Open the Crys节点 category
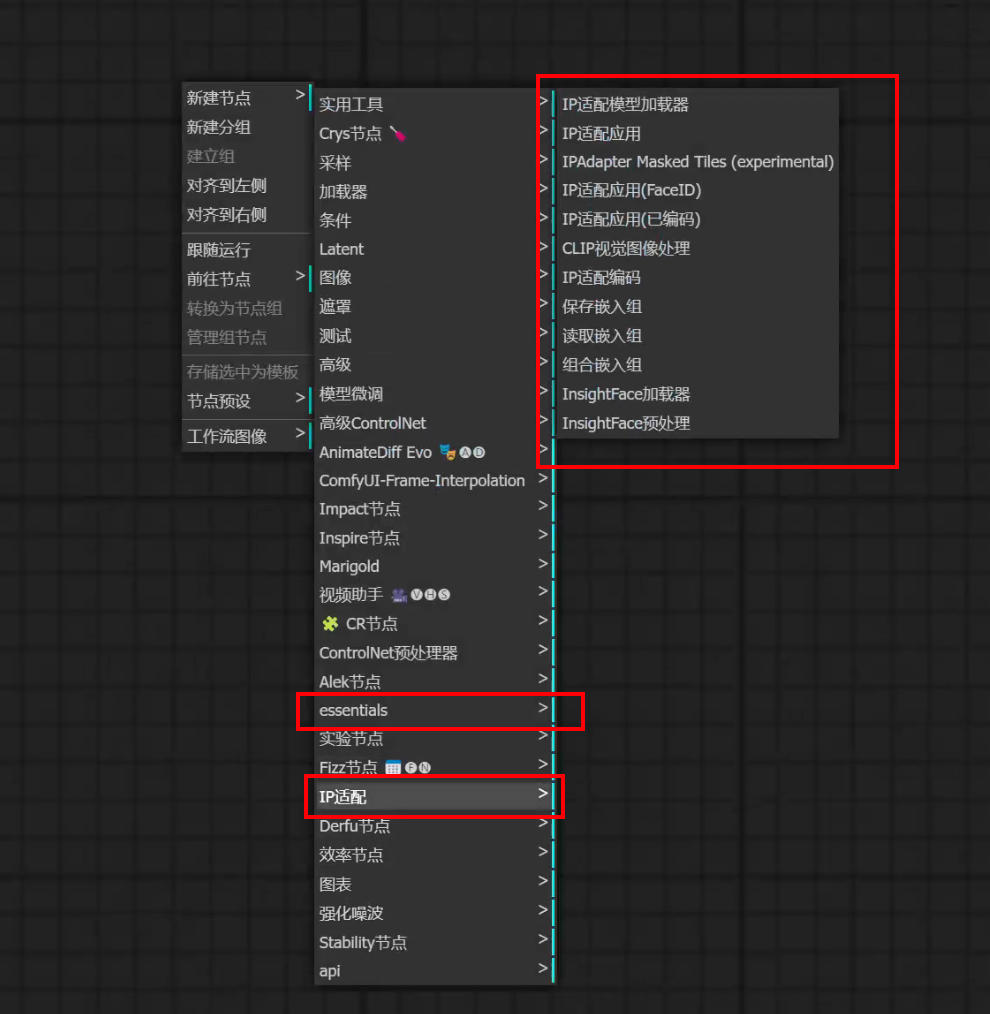The height and width of the screenshot is (1014, 990). (434, 133)
